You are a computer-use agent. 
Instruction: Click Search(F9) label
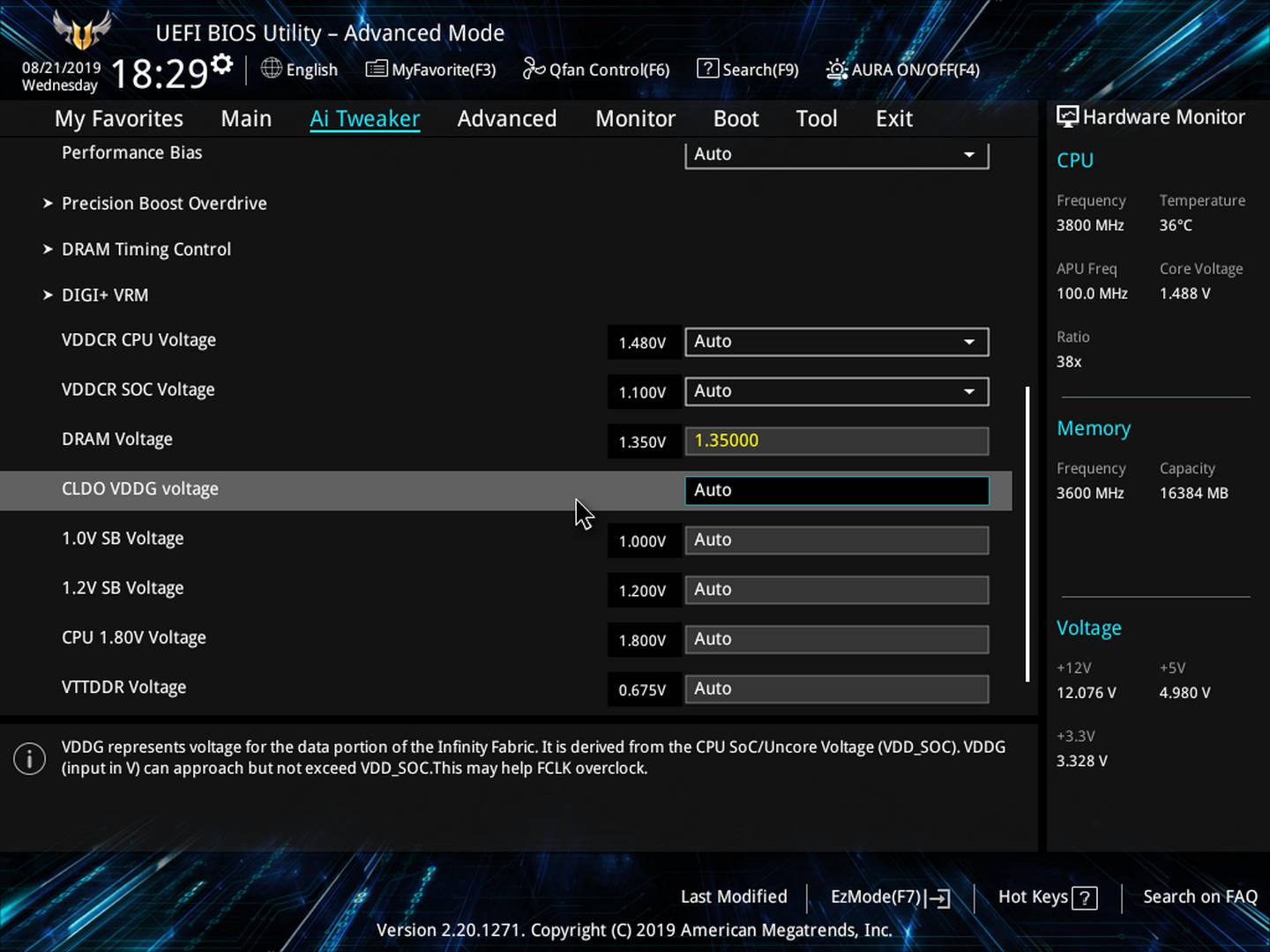tap(761, 70)
